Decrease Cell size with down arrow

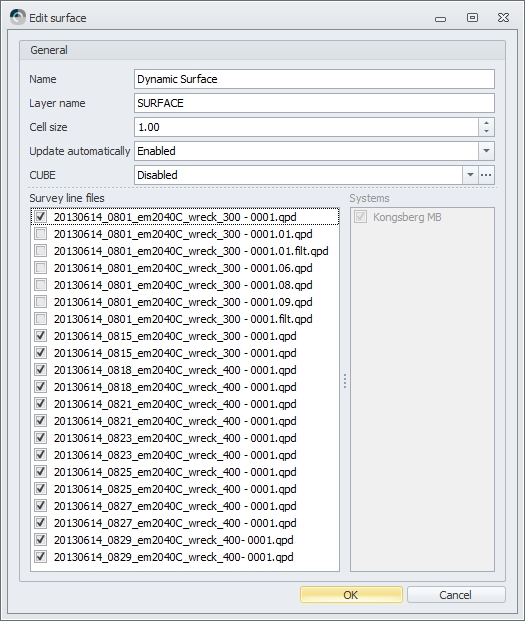(x=486, y=131)
